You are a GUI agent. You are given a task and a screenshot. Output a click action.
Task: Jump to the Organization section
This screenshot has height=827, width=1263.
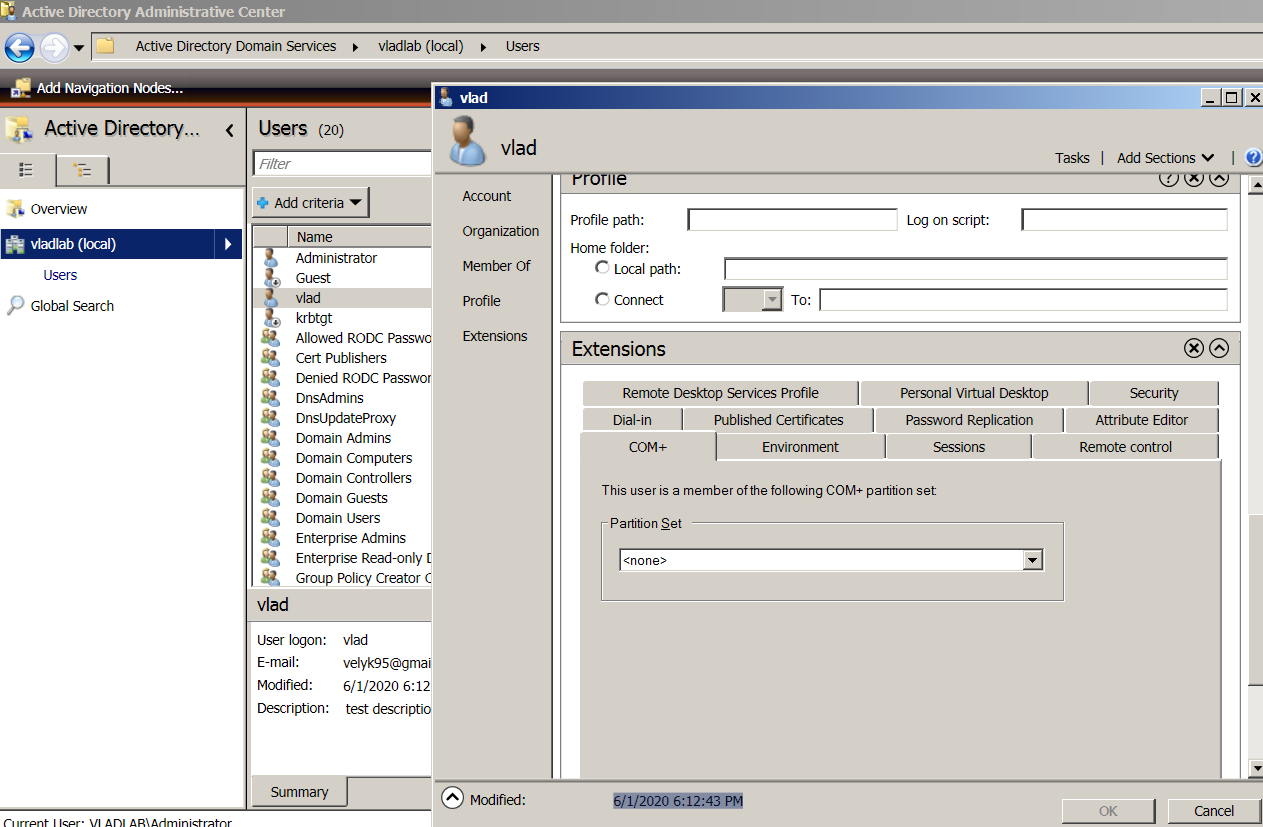click(x=501, y=231)
